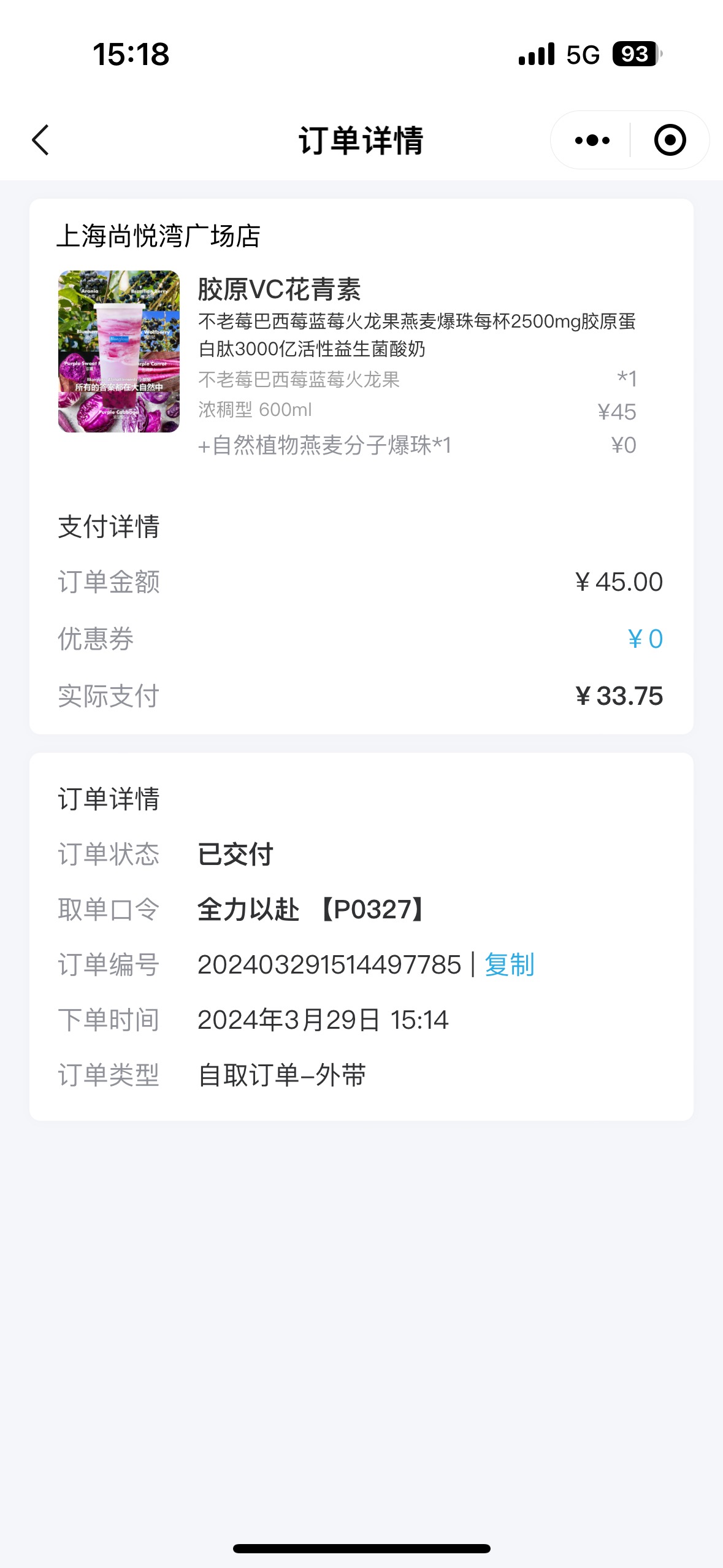Viewport: 723px width, 1568px height.
Task: Tap the order status 已交付
Action: (235, 854)
